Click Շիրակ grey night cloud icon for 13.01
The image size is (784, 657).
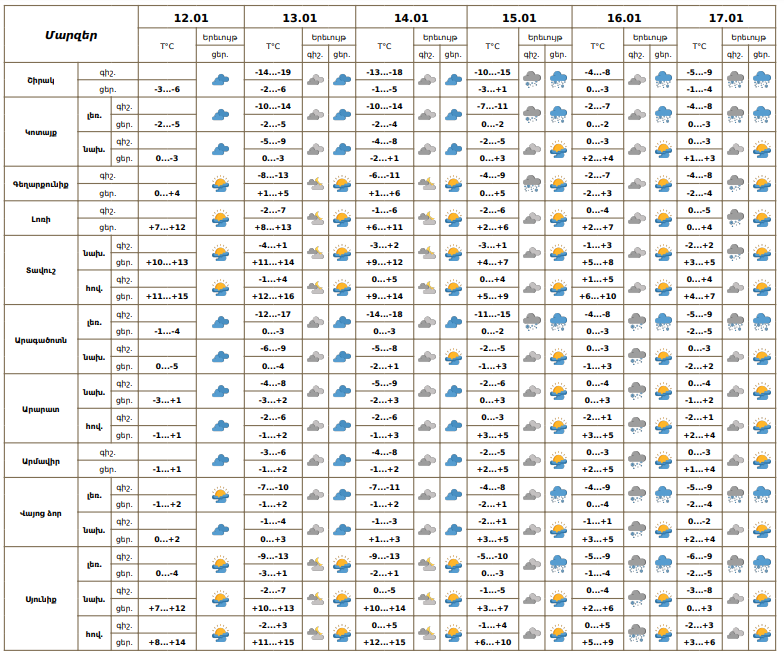[x=315, y=81]
